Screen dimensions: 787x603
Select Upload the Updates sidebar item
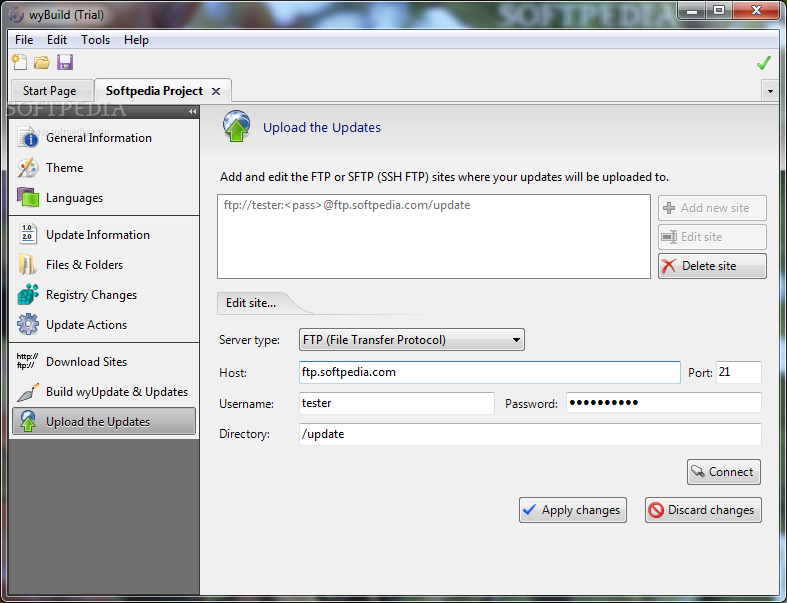(x=104, y=421)
